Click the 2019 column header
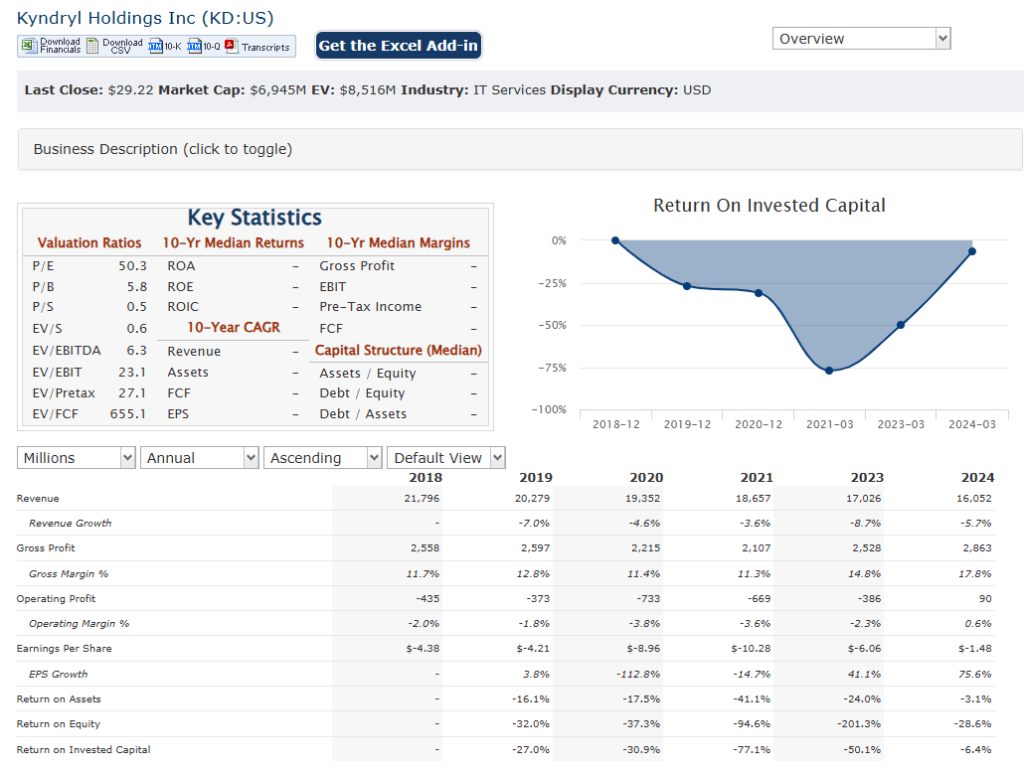The width and height of the screenshot is (1024, 772). pos(536,477)
